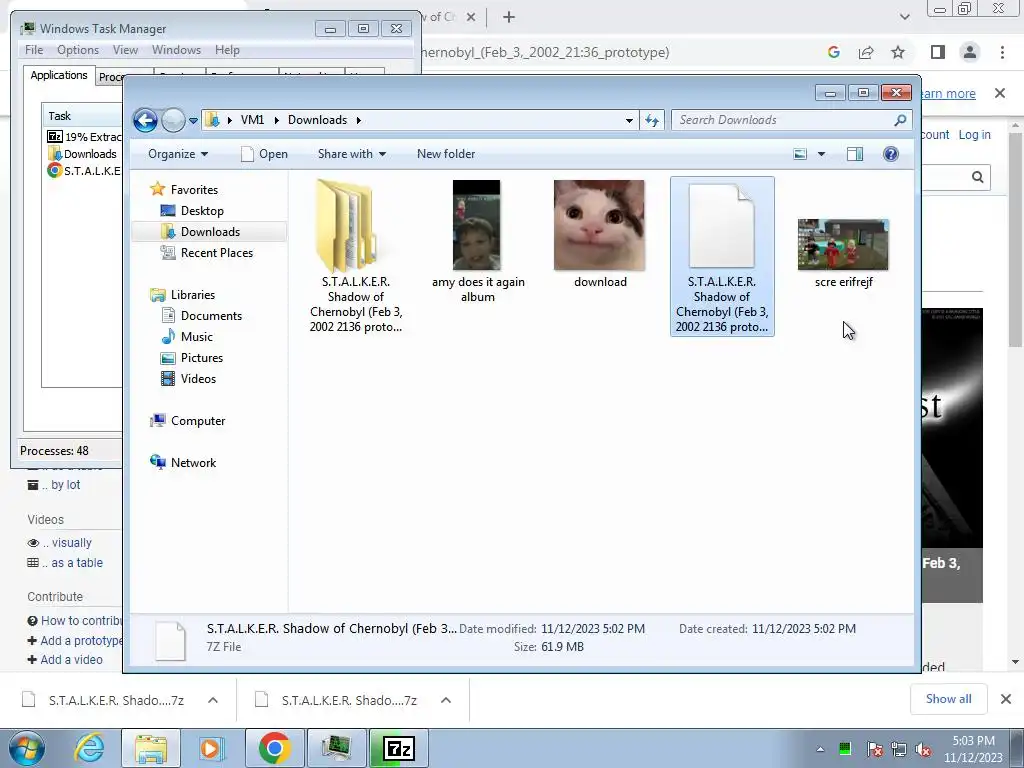This screenshot has width=1024, height=768.
Task: Select the cat image named download
Action: (x=599, y=225)
